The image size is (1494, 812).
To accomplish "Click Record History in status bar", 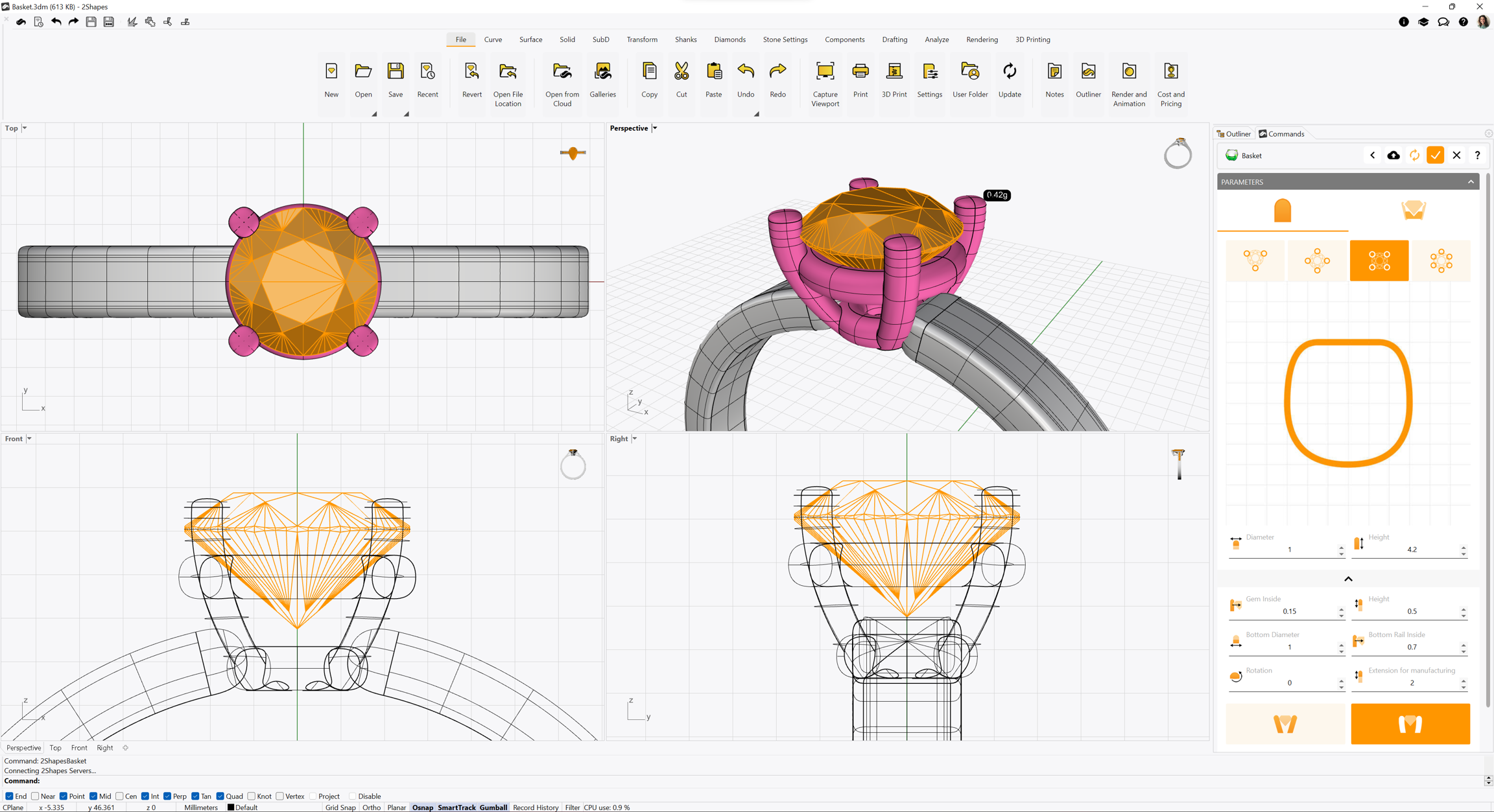I will point(535,807).
